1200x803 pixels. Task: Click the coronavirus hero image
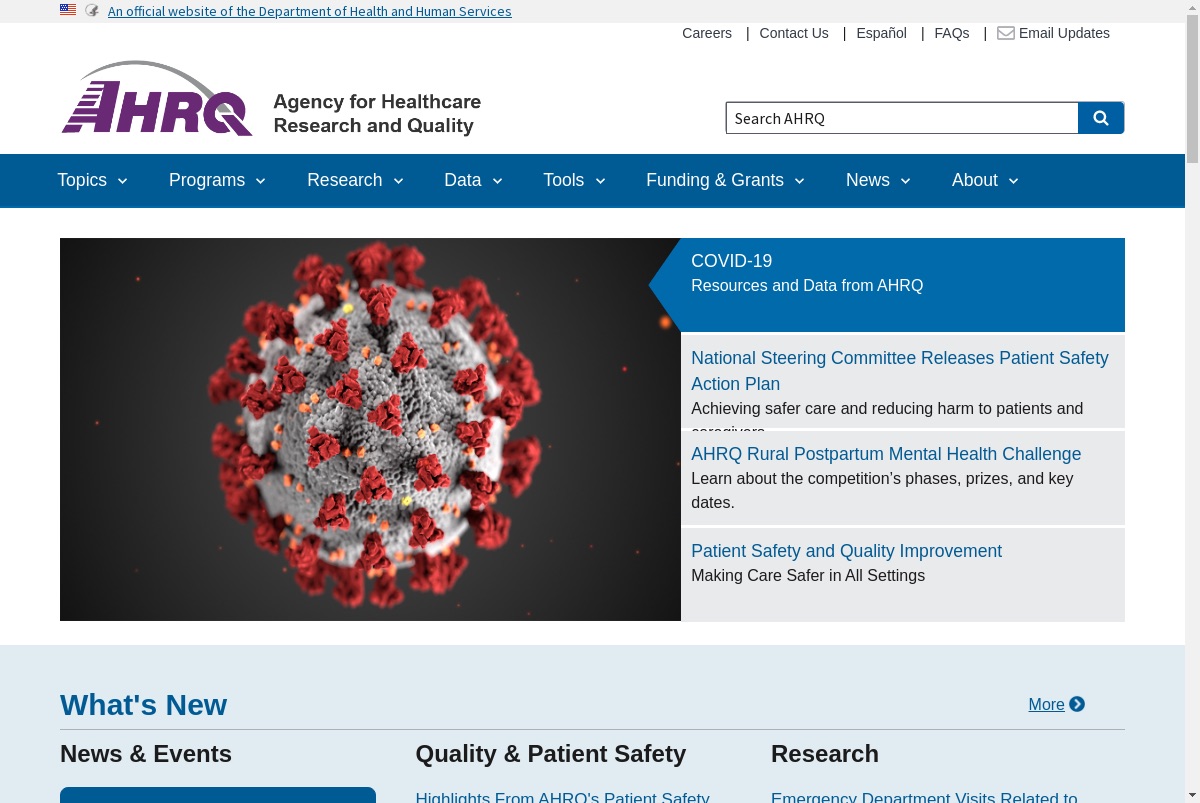pyautogui.click(x=370, y=429)
